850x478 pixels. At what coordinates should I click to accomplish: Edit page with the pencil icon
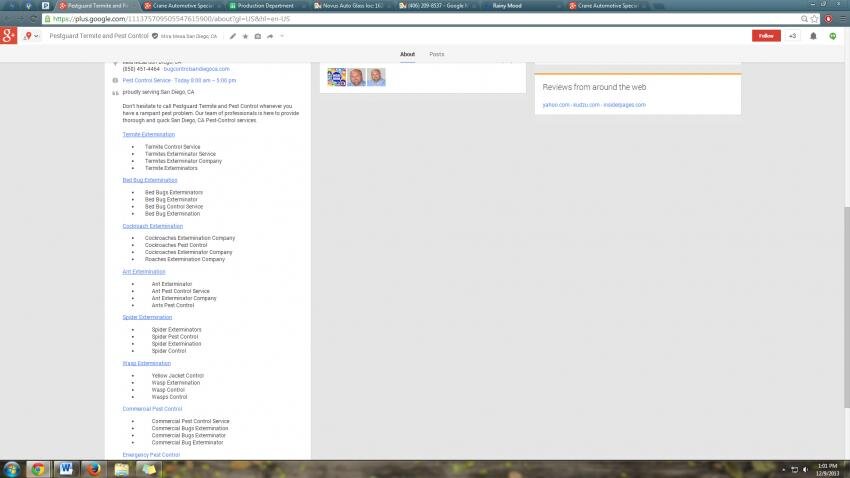[233, 36]
